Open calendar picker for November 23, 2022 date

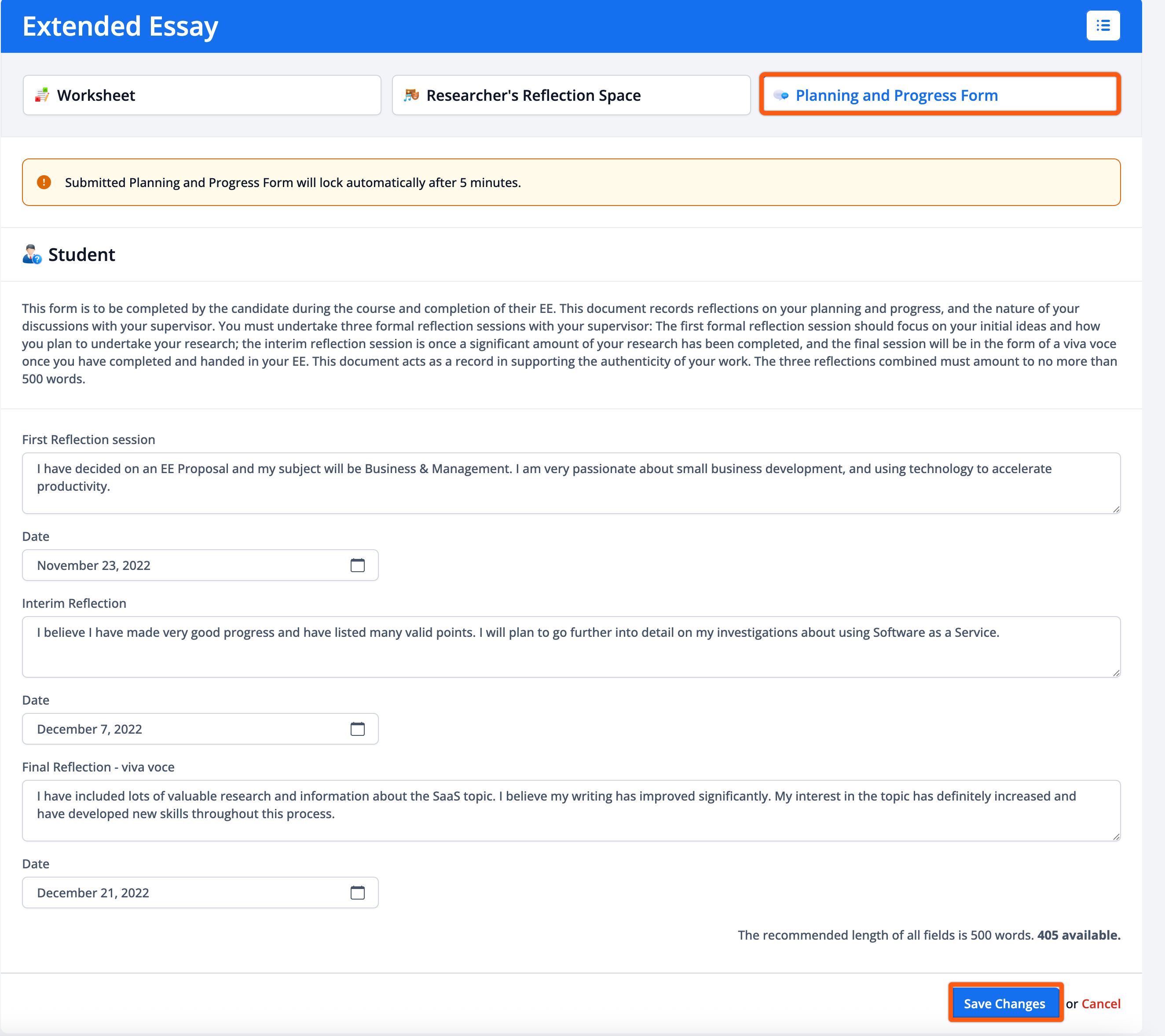357,565
